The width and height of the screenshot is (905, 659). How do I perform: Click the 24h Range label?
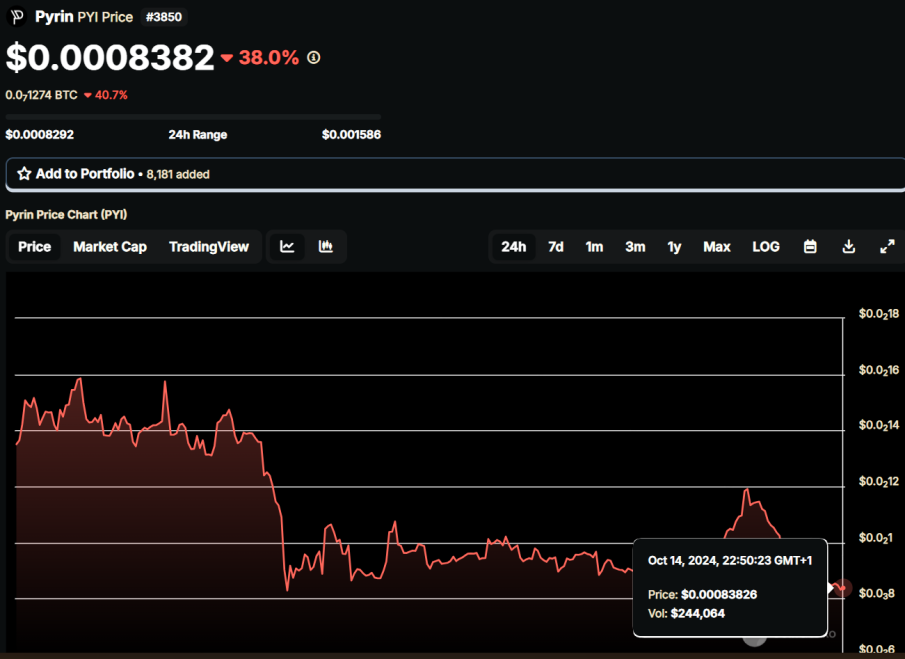197,134
